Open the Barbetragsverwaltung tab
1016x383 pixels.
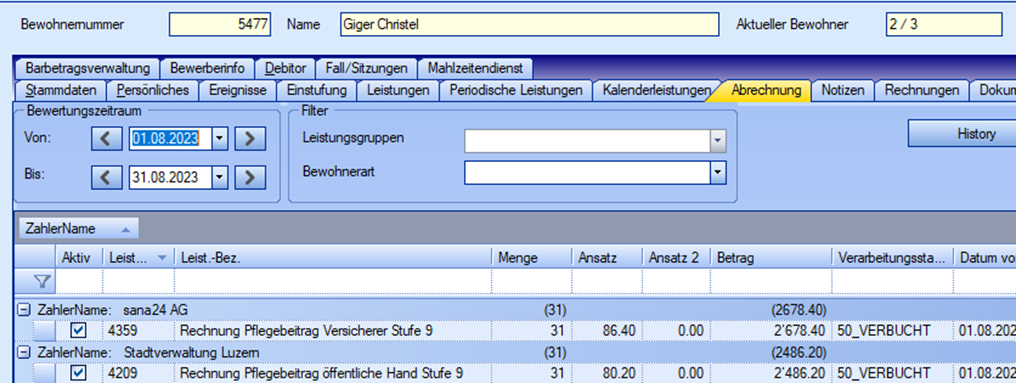[87, 68]
